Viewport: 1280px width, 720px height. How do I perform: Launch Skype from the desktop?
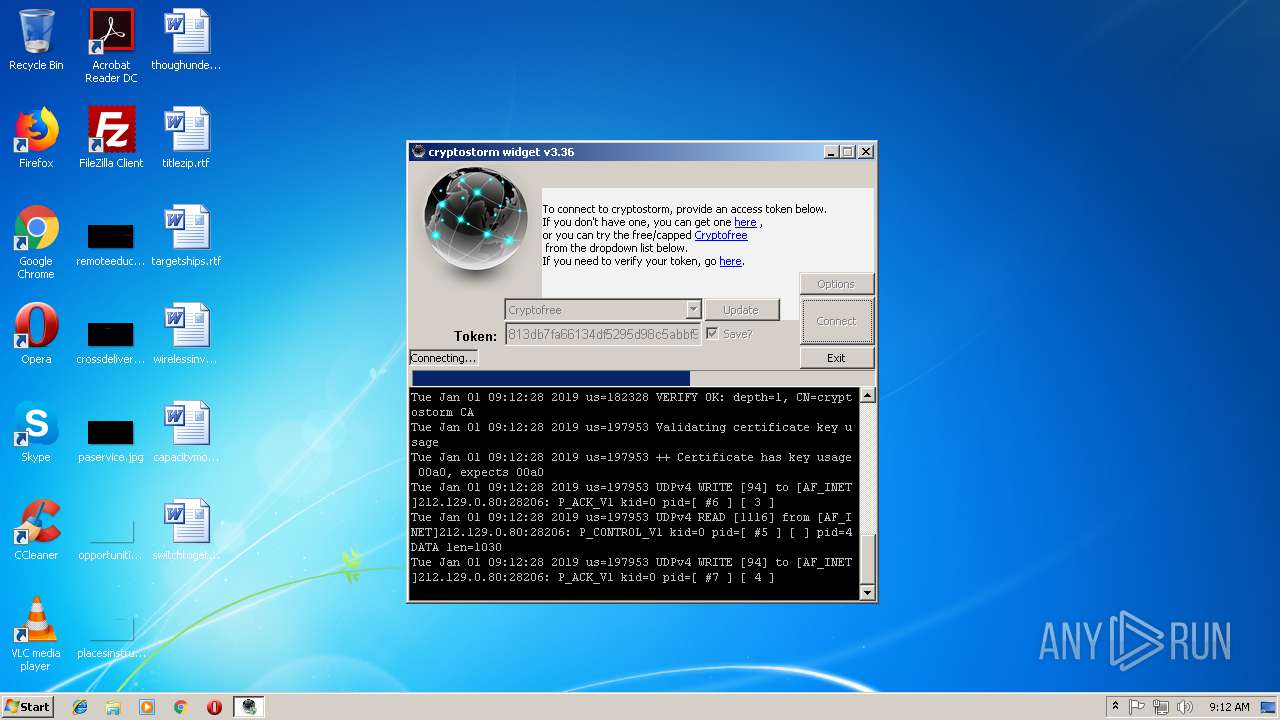36,432
